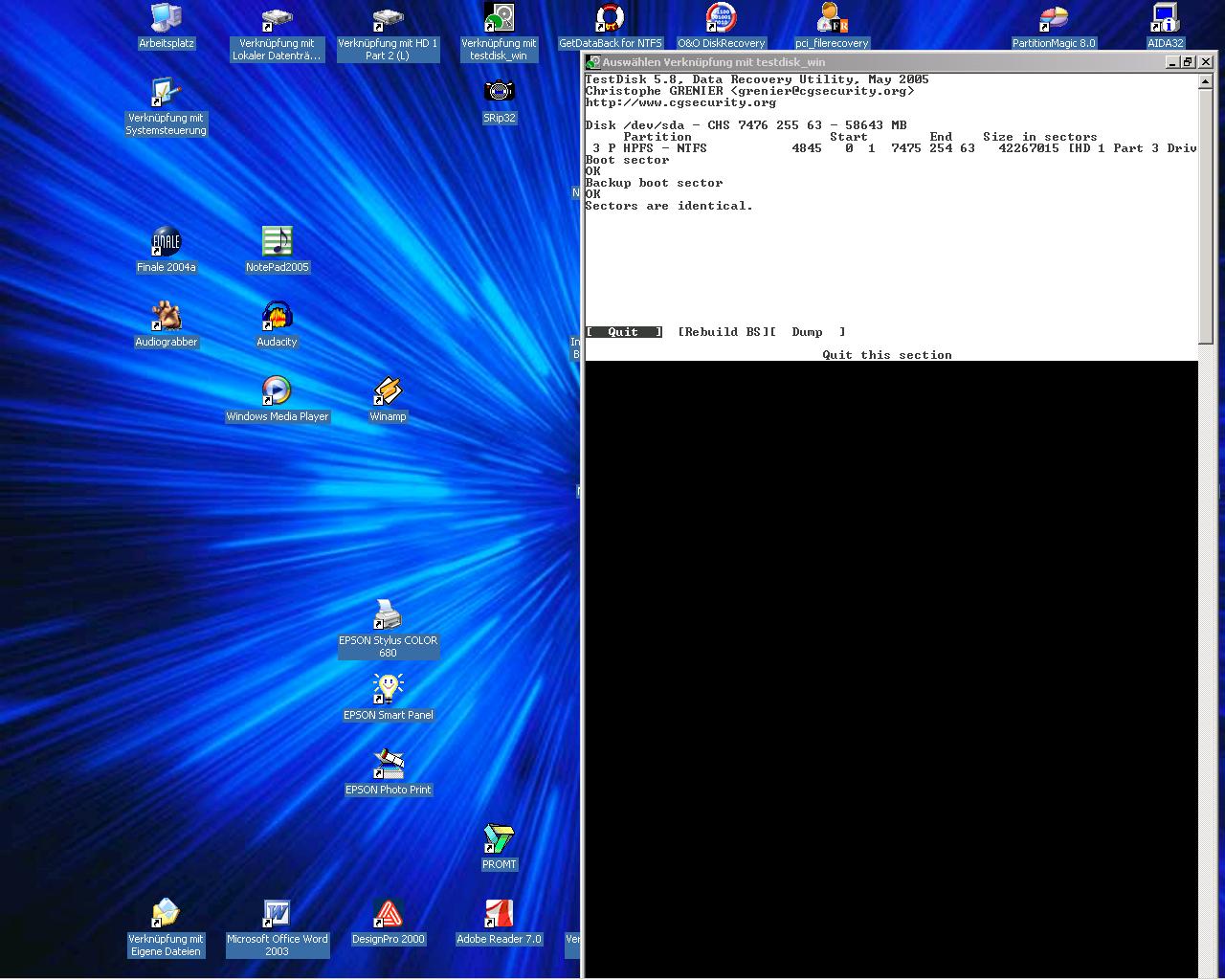Screen dimensions: 1225x980
Task: Launch EPSON Smart Panel shortcut
Action: pyautogui.click(x=388, y=698)
